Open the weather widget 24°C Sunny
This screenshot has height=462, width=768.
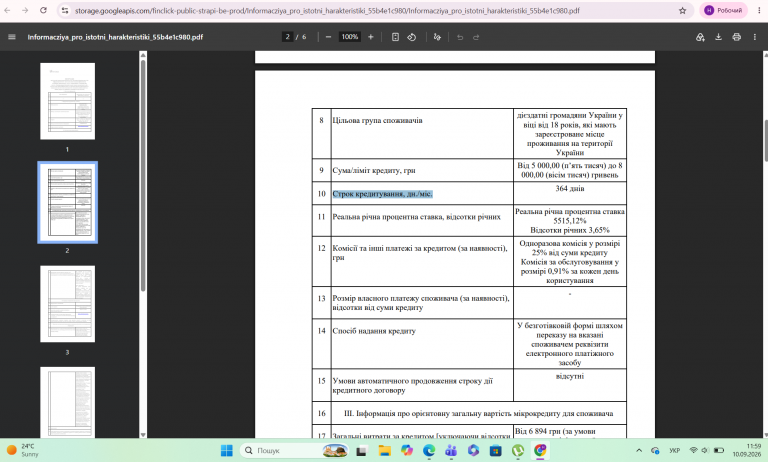(x=23, y=450)
